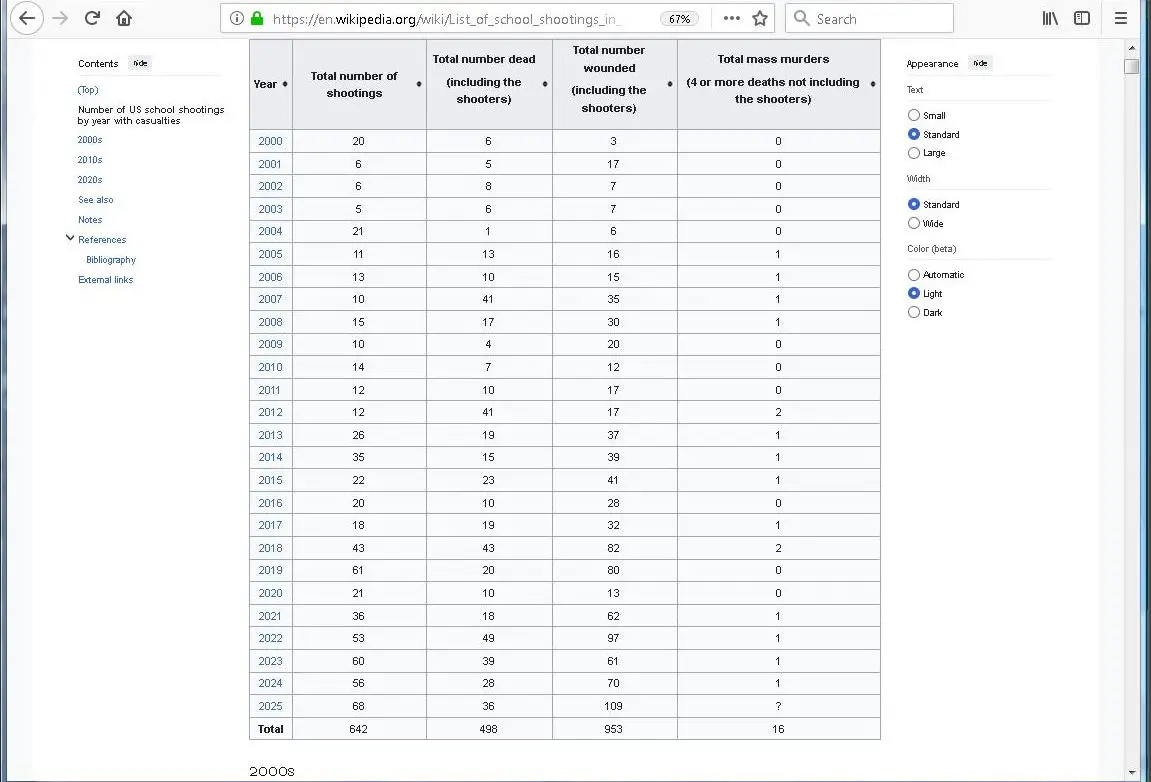
Task: Hide the Appearance panel
Action: coord(980,64)
